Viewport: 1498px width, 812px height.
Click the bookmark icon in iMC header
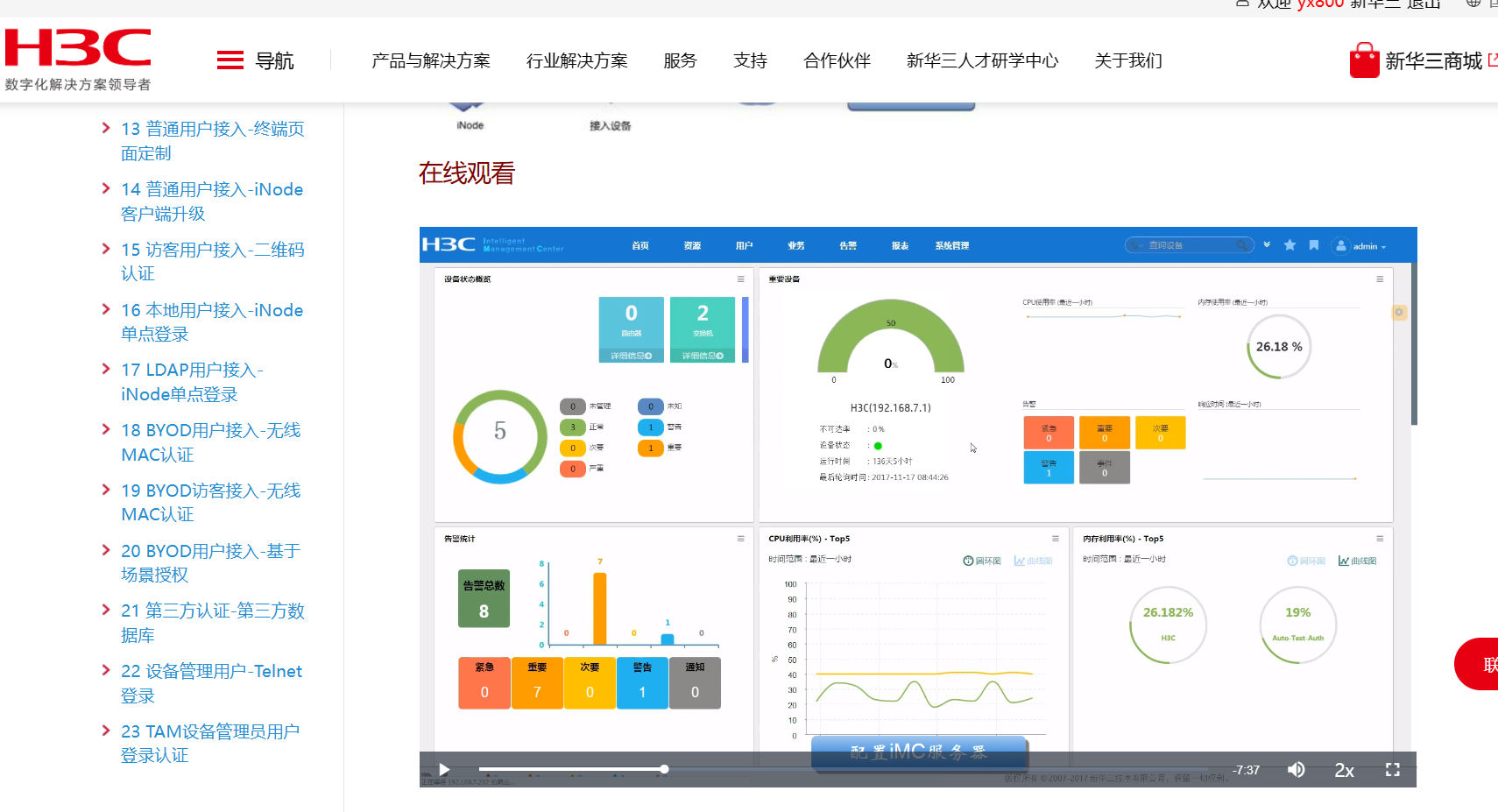1314,245
